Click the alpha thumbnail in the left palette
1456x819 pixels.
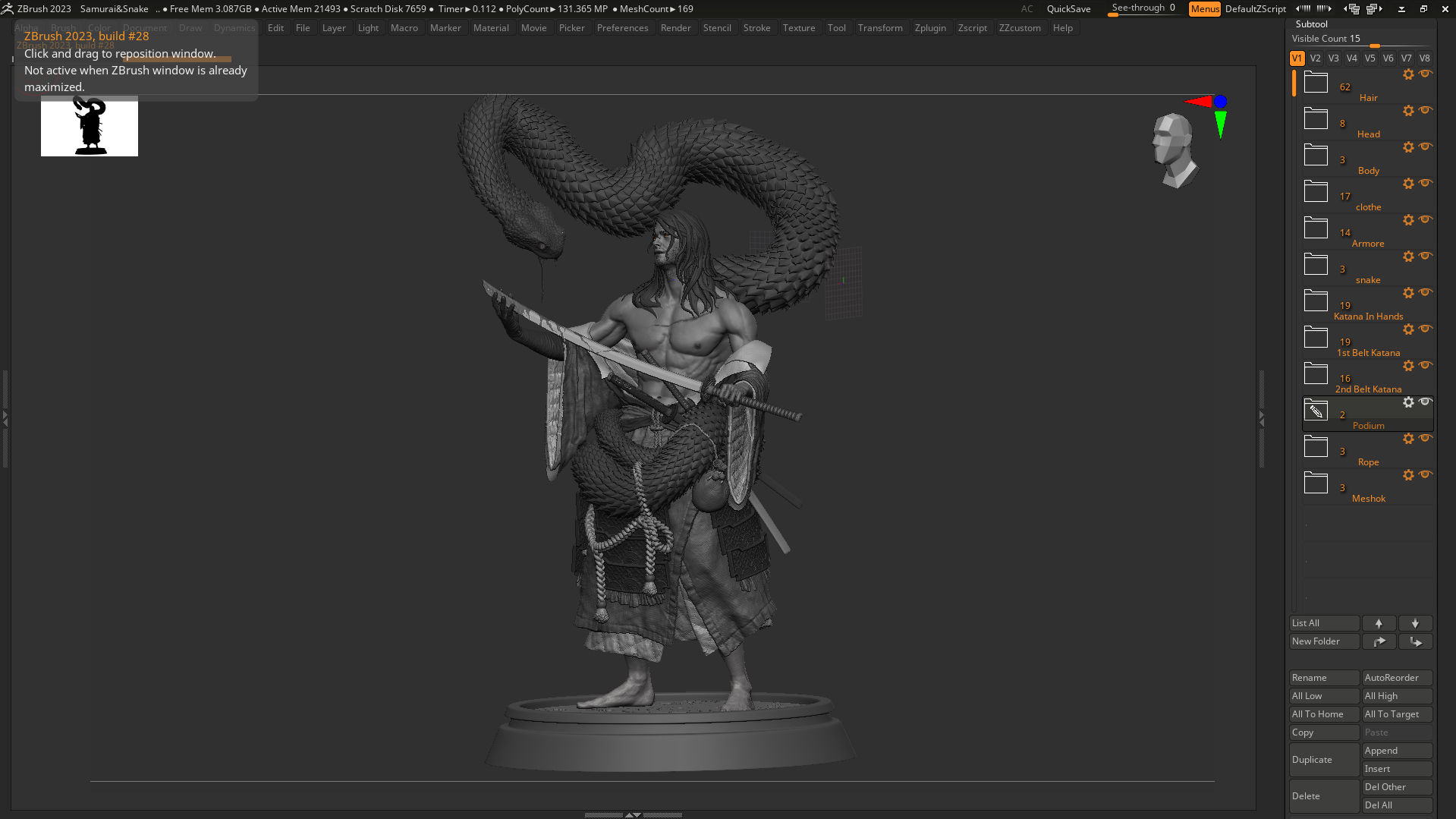point(89,127)
